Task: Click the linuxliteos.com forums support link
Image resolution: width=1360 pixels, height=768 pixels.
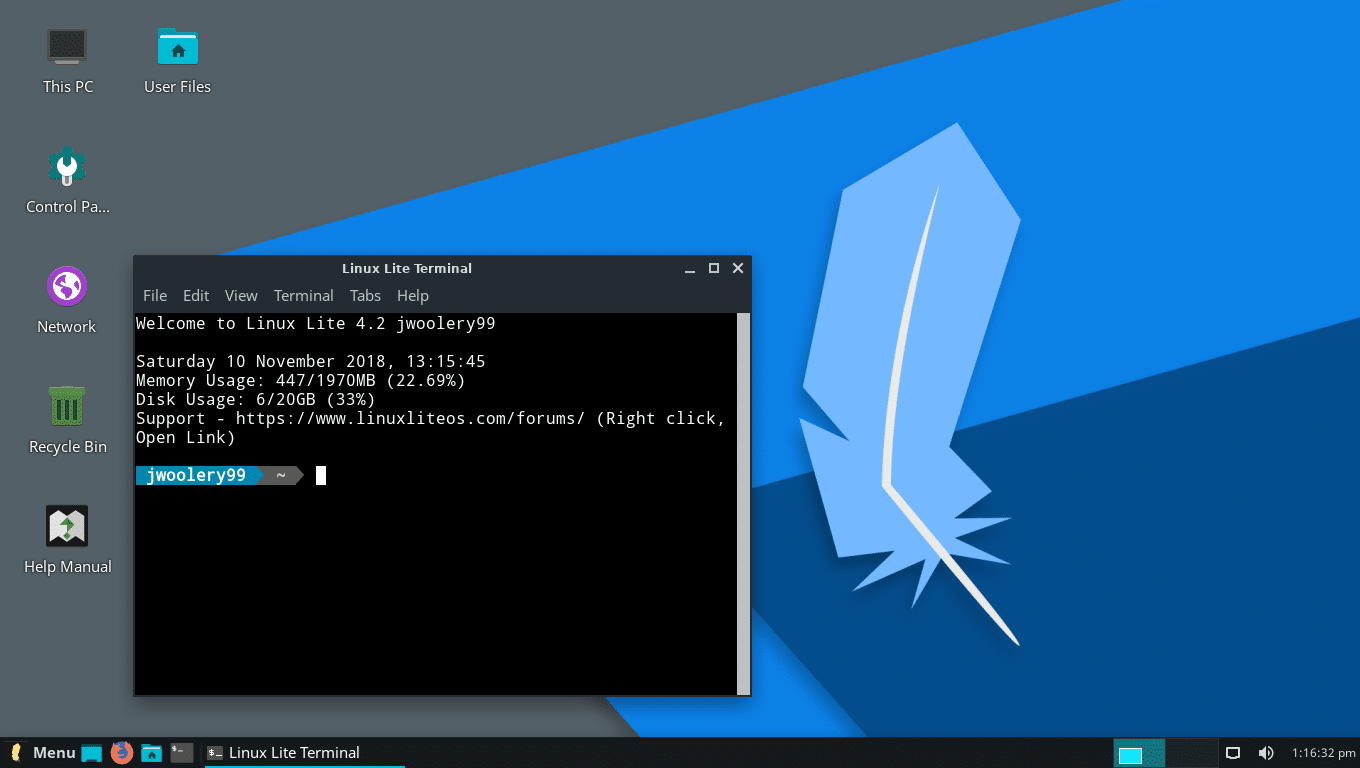Action: pyautogui.click(x=410, y=419)
